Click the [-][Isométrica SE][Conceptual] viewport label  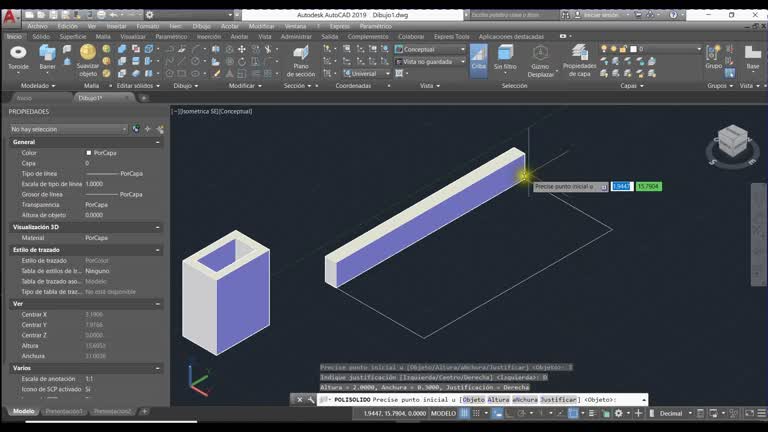pos(212,112)
